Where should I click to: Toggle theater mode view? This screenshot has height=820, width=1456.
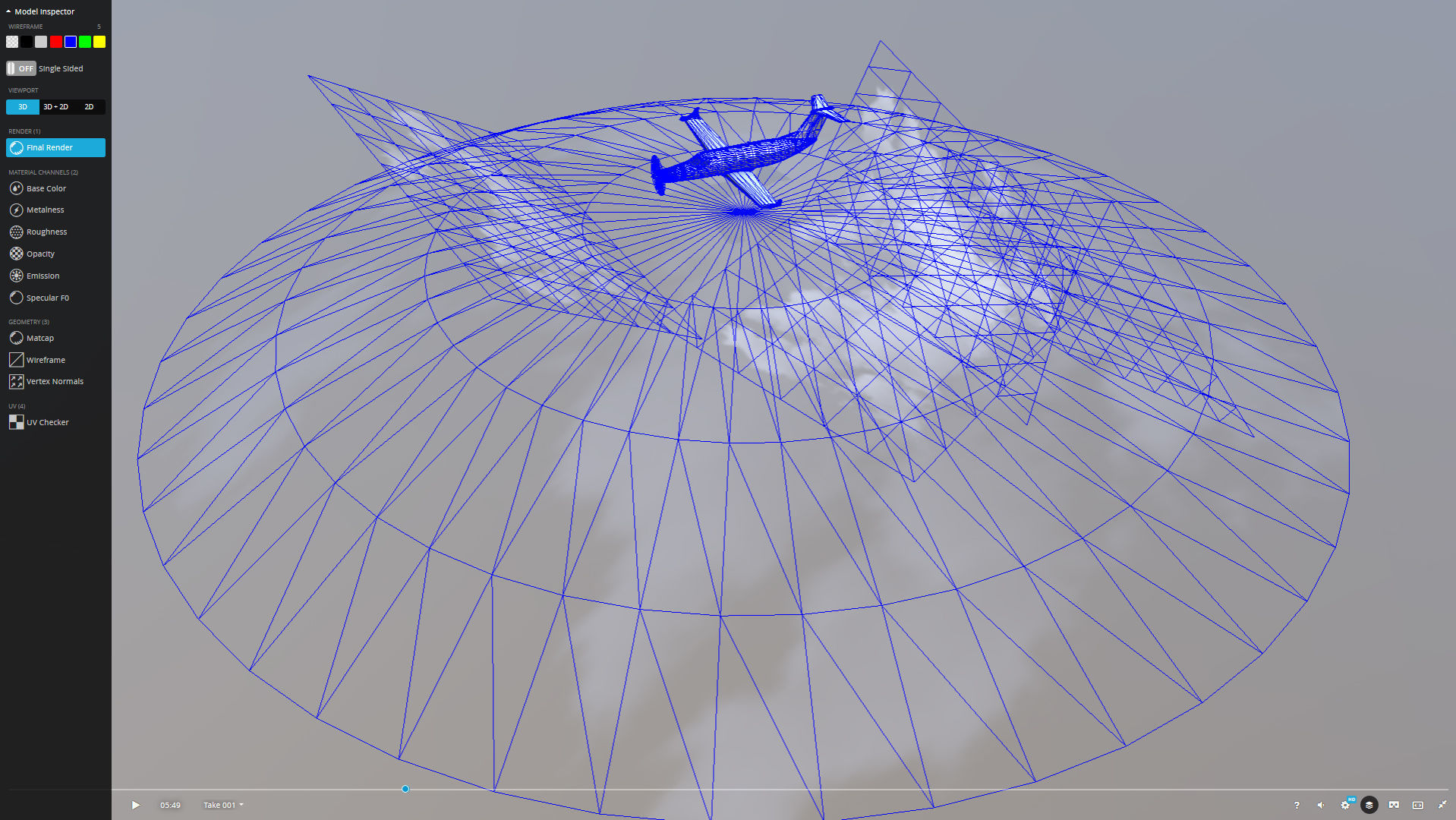(x=1418, y=805)
